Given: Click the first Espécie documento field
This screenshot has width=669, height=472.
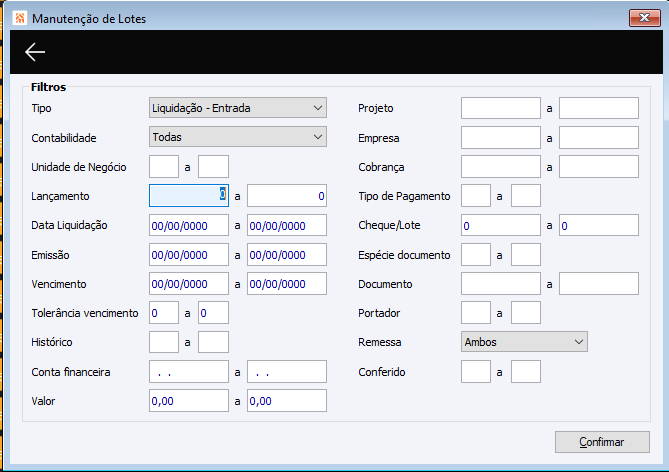Looking at the screenshot, I should click(476, 254).
